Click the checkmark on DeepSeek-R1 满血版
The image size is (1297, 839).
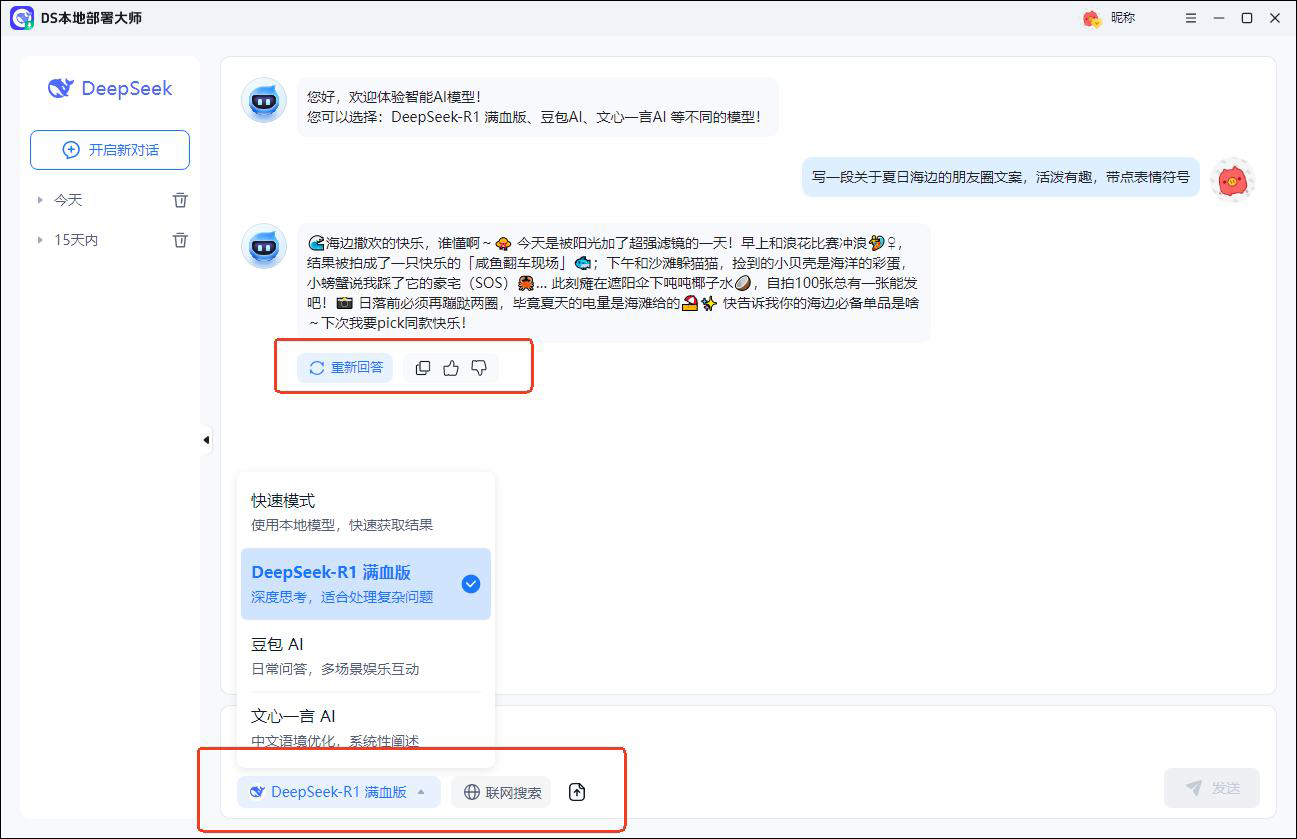point(471,584)
